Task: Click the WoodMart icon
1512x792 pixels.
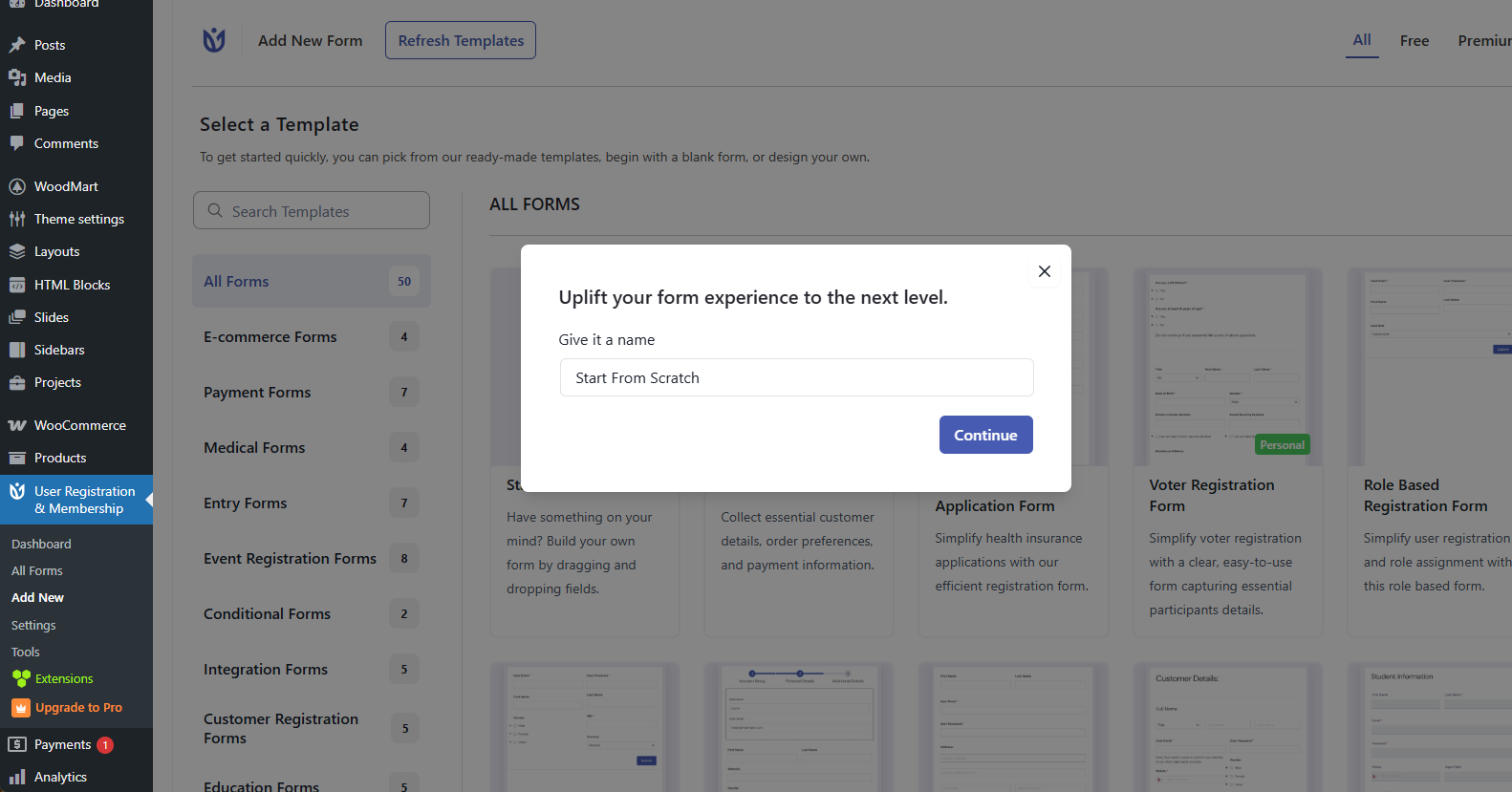Action: tap(17, 186)
